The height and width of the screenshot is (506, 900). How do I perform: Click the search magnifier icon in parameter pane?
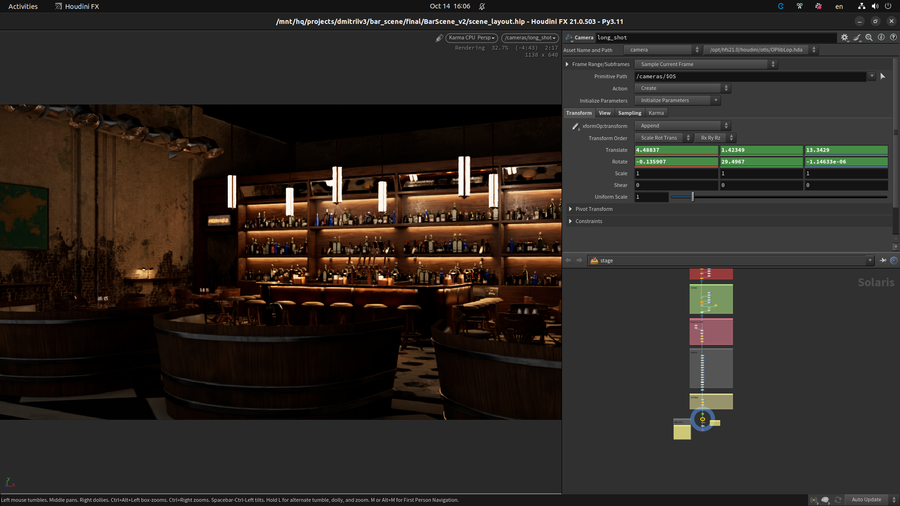[x=868, y=38]
